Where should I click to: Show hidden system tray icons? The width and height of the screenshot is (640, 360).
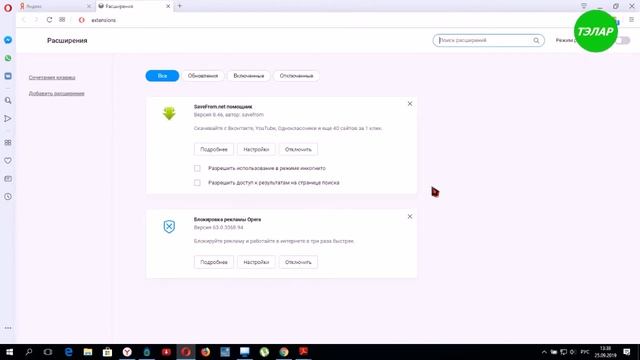[544, 352]
